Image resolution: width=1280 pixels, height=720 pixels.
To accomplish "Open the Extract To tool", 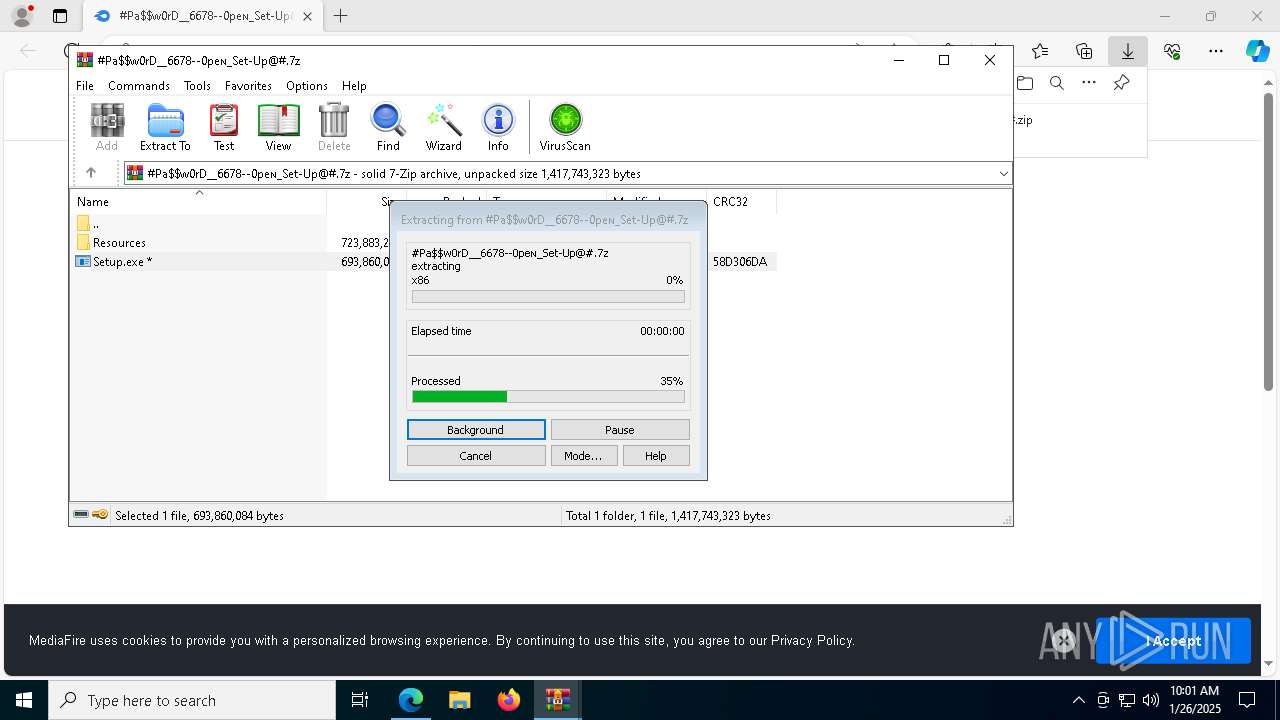I will pyautogui.click(x=165, y=127).
